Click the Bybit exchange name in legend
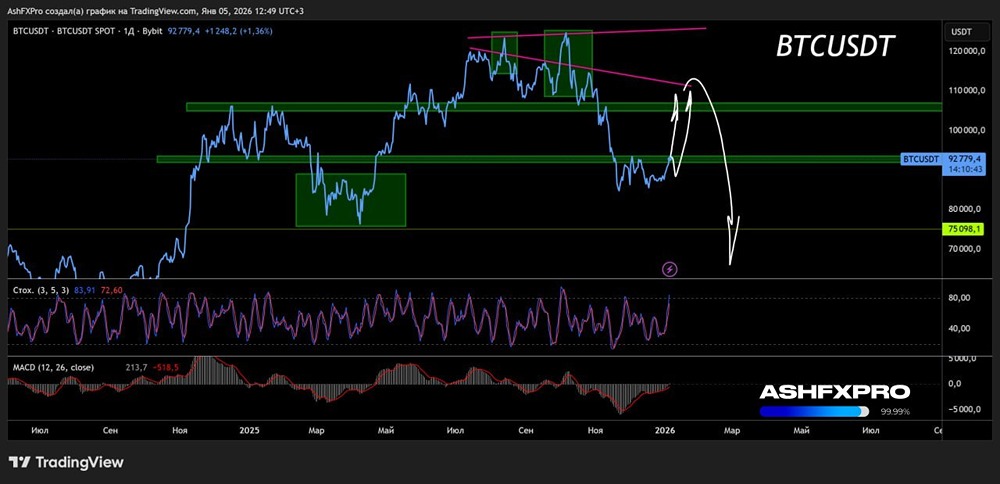1000x484 pixels. tap(149, 30)
